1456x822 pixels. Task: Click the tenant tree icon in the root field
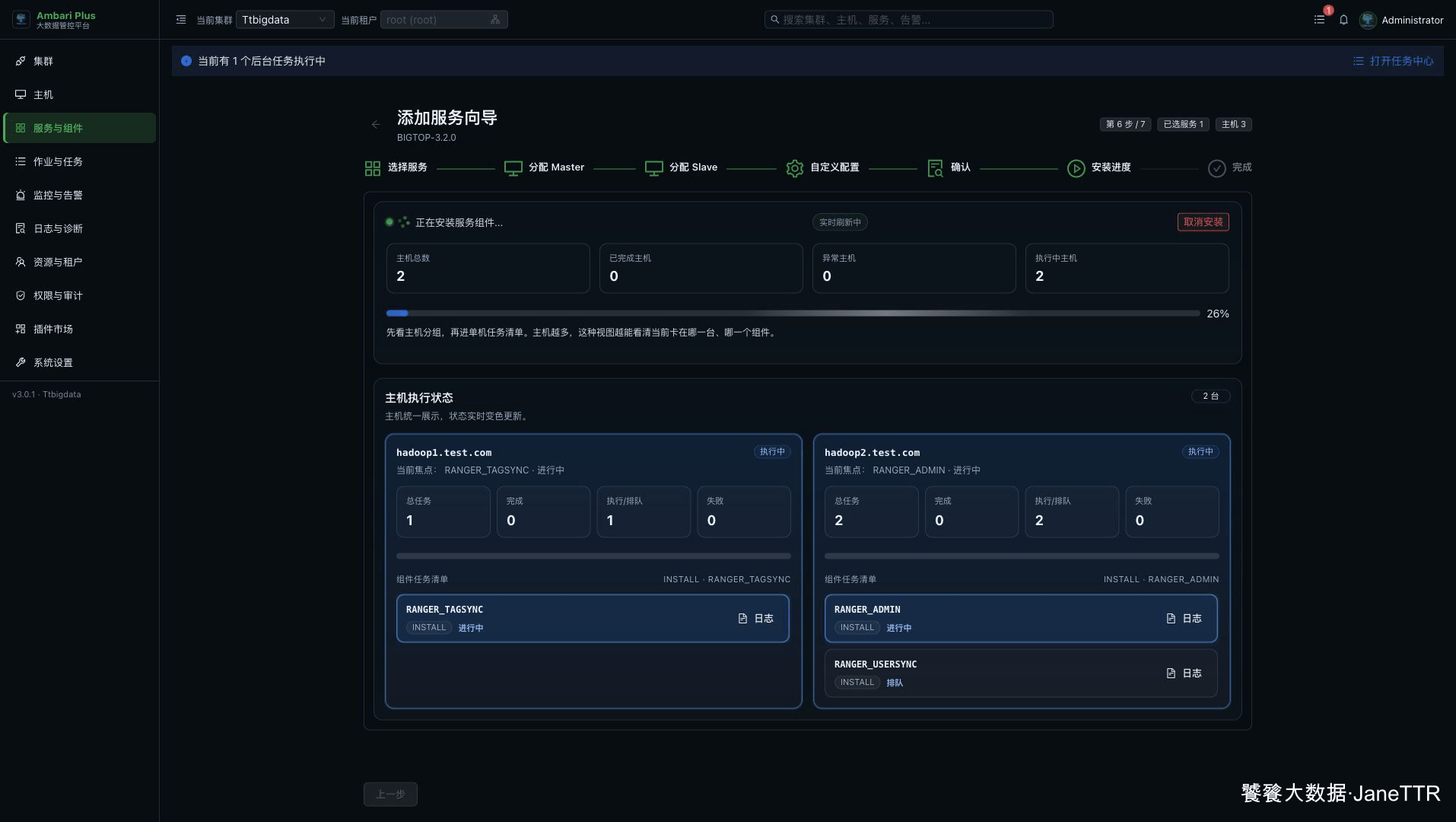pyautogui.click(x=495, y=20)
